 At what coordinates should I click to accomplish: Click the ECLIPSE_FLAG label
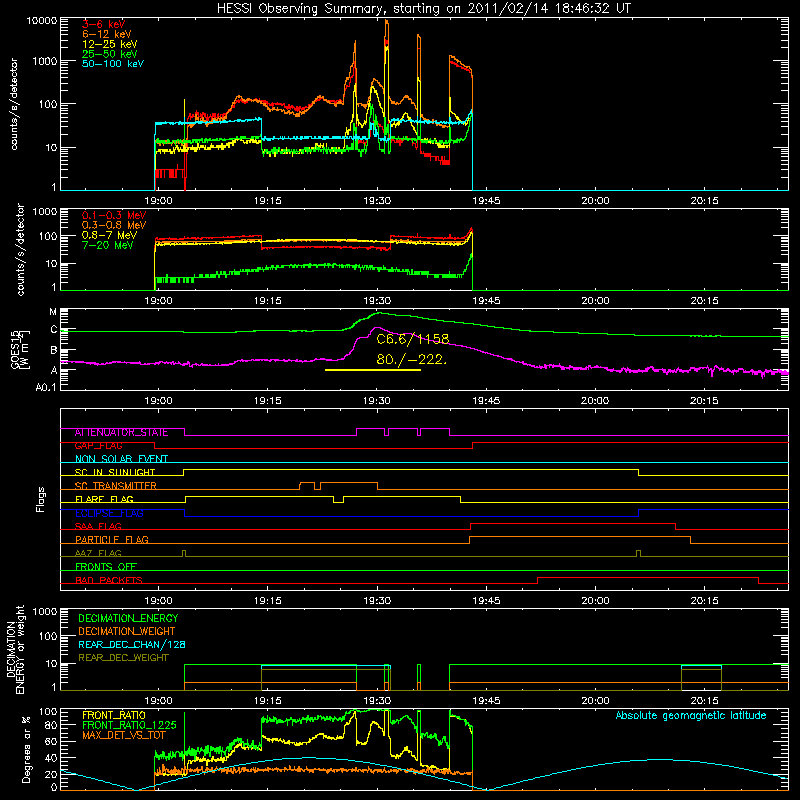point(109,513)
